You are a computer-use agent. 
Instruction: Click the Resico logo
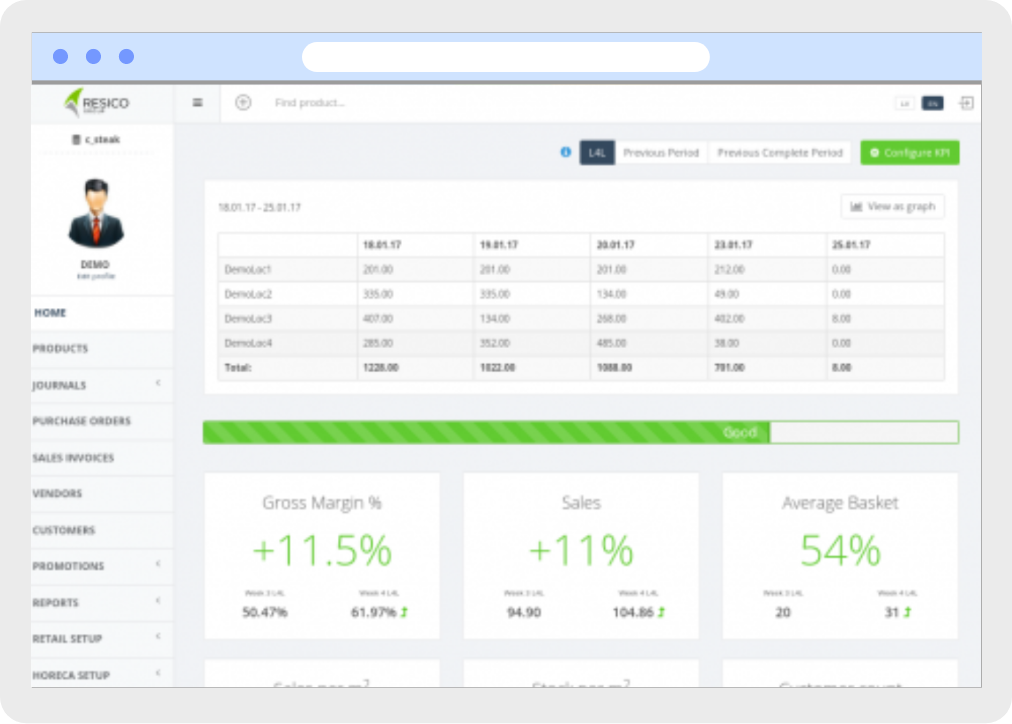tap(97, 103)
